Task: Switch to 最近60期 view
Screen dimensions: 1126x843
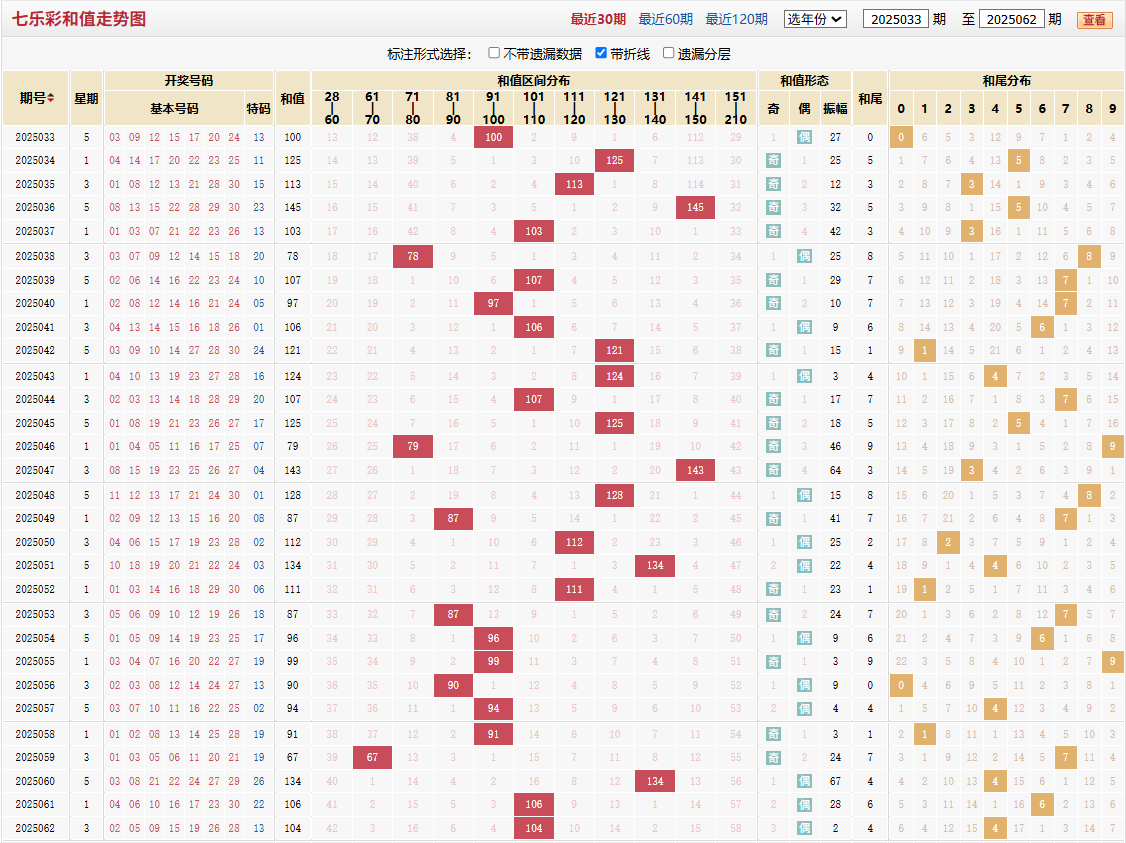Action: coord(666,19)
